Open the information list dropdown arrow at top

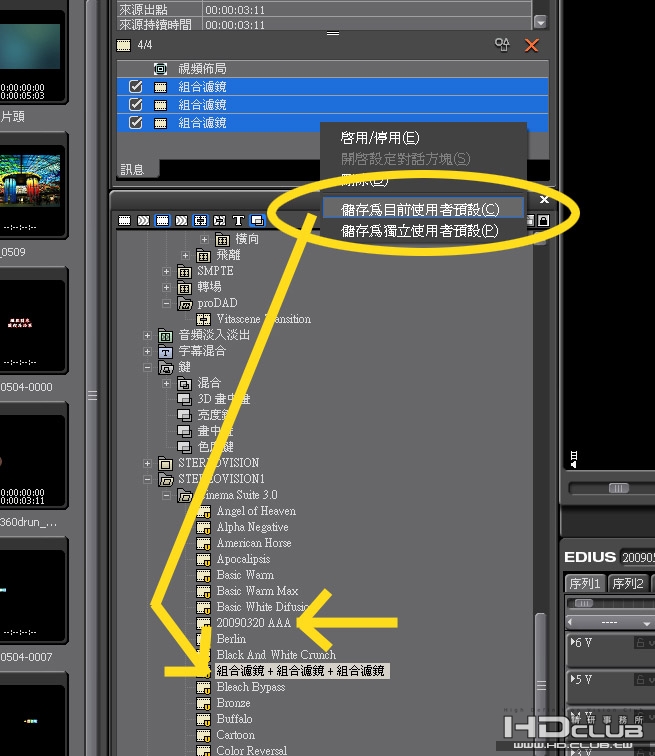(x=541, y=22)
